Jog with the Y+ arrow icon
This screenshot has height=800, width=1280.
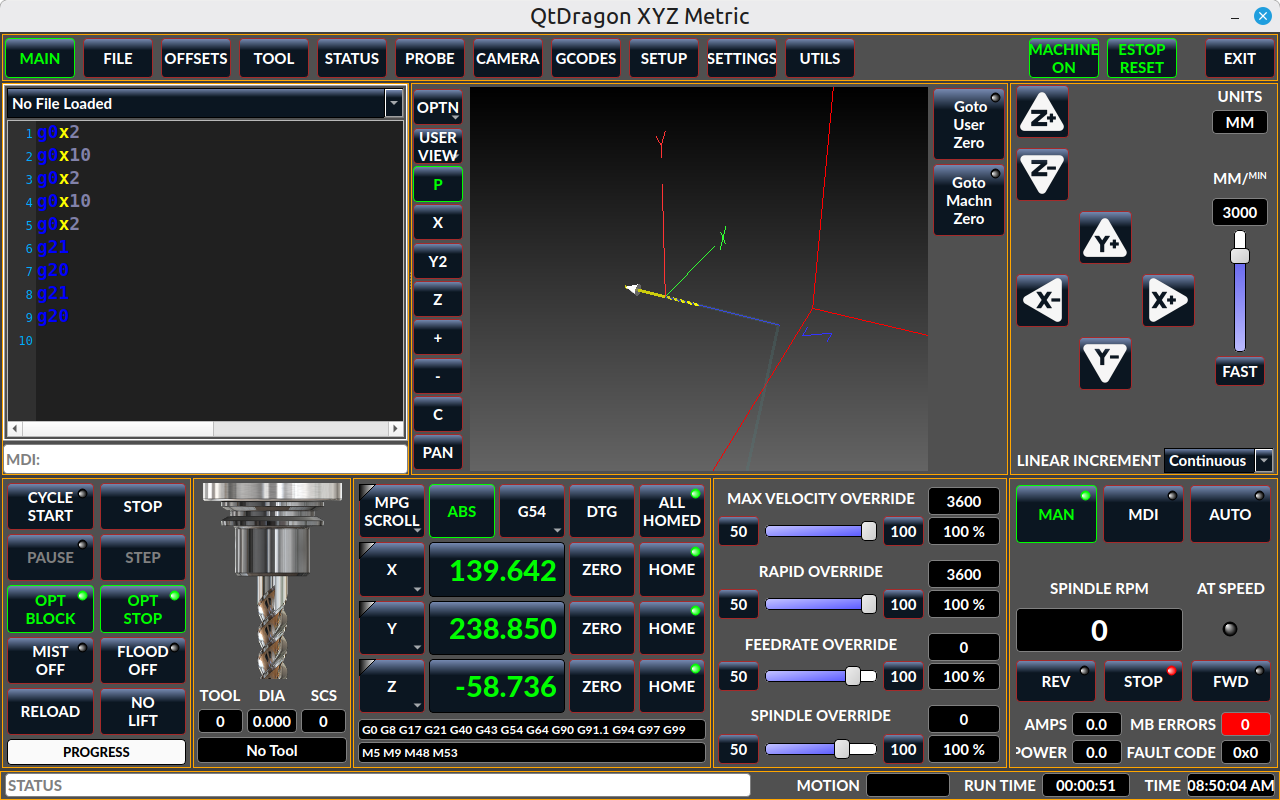(x=1105, y=238)
